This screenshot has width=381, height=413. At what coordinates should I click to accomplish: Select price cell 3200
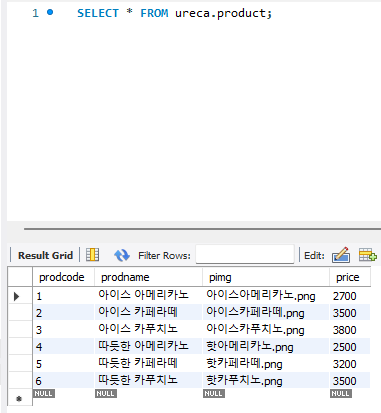click(x=350, y=364)
